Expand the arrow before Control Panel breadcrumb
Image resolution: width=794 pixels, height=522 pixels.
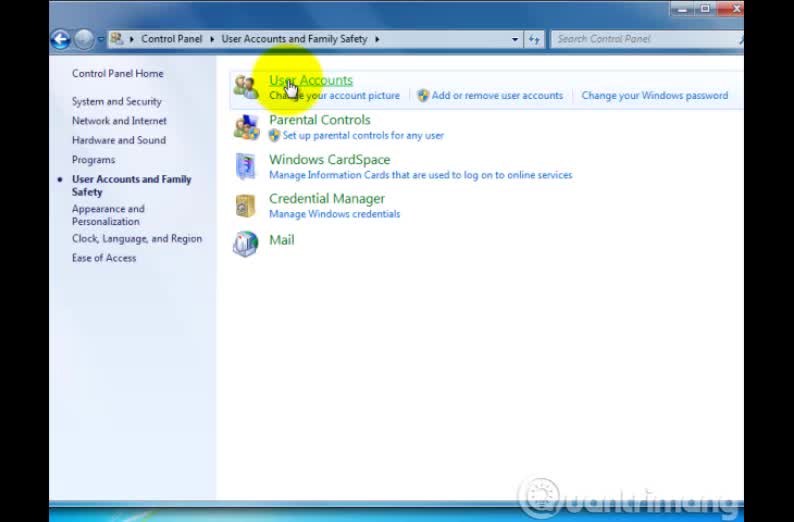point(132,39)
